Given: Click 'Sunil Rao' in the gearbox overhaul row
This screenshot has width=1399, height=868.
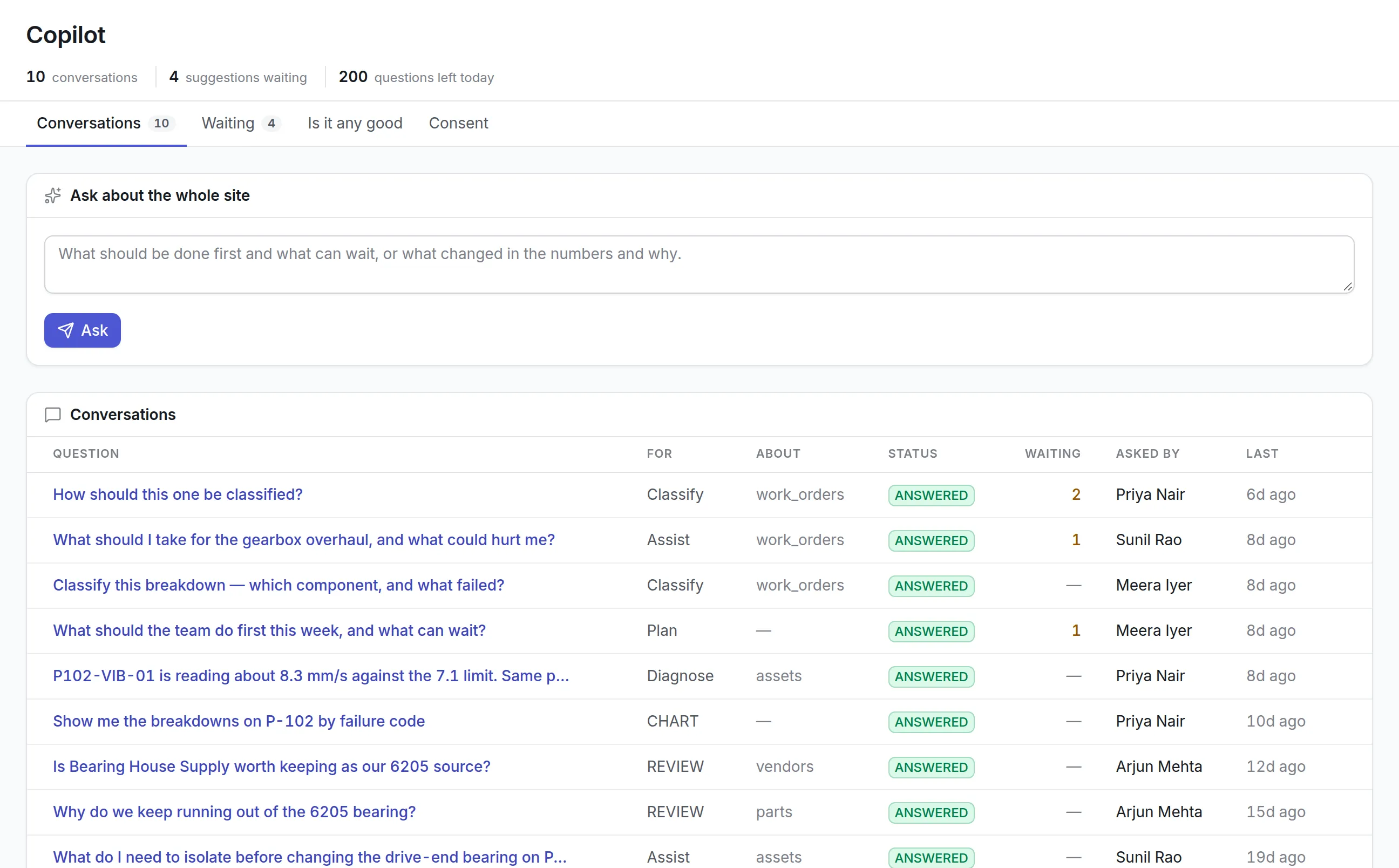Looking at the screenshot, I should (x=1148, y=540).
